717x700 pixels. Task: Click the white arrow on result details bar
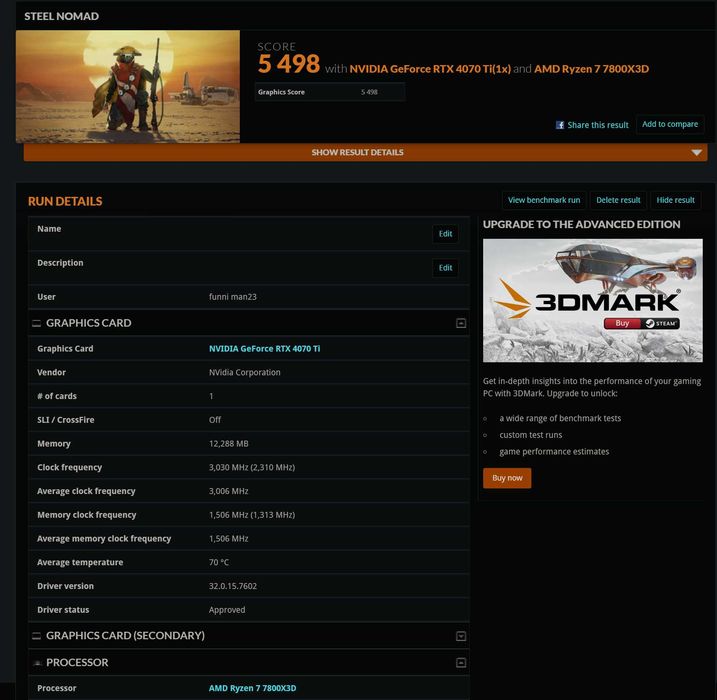[x=696, y=152]
